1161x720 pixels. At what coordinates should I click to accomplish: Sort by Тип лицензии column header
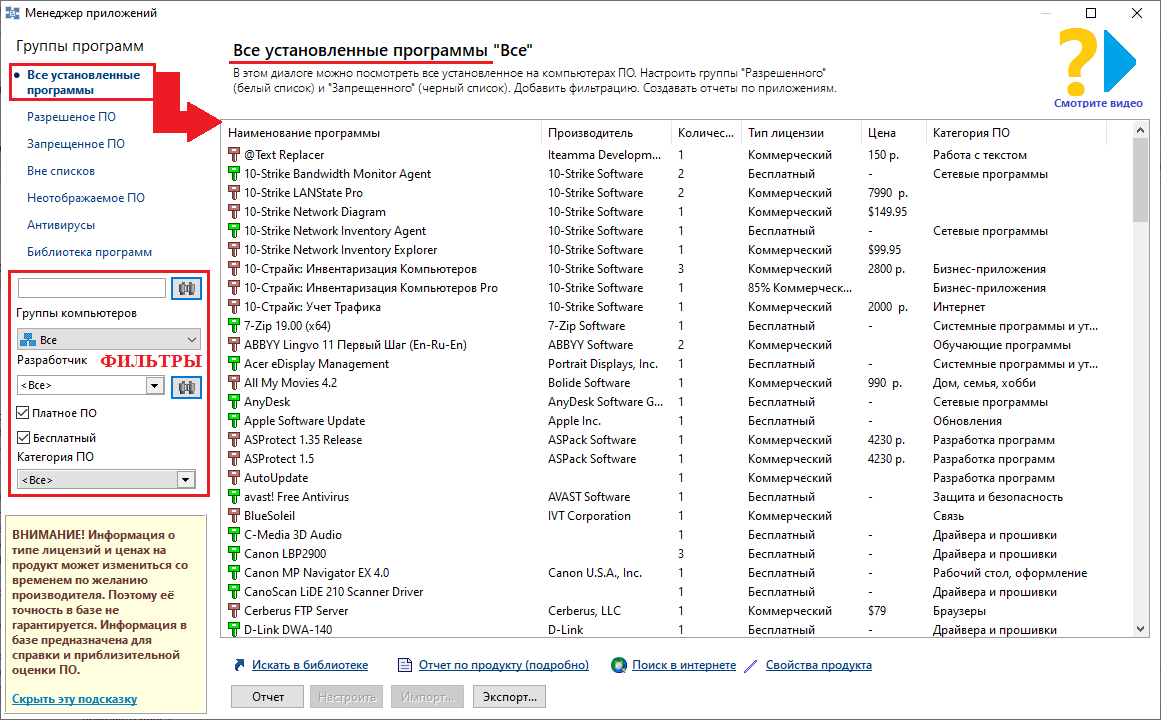coord(801,133)
